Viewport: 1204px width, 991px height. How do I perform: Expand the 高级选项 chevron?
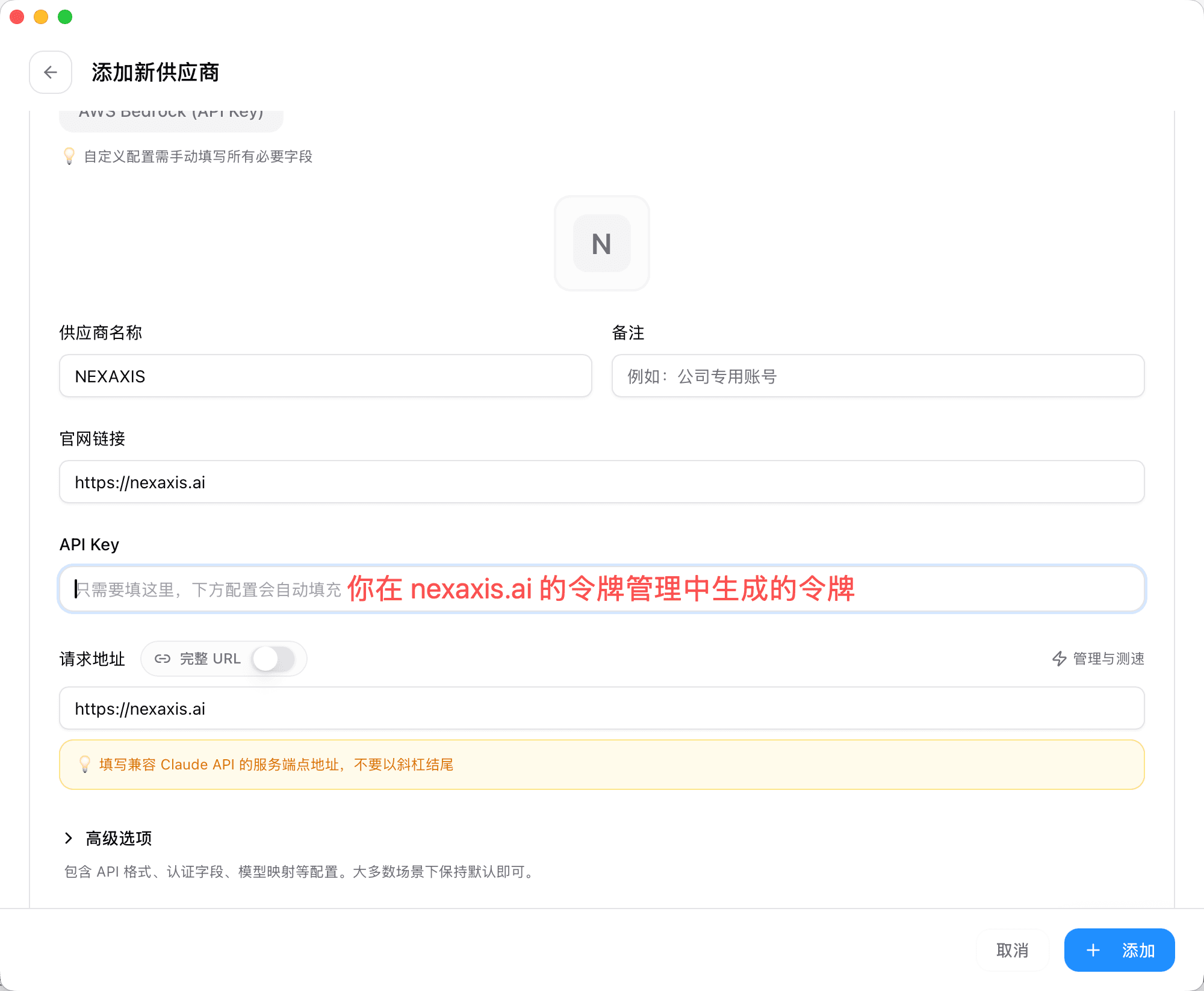[x=69, y=838]
